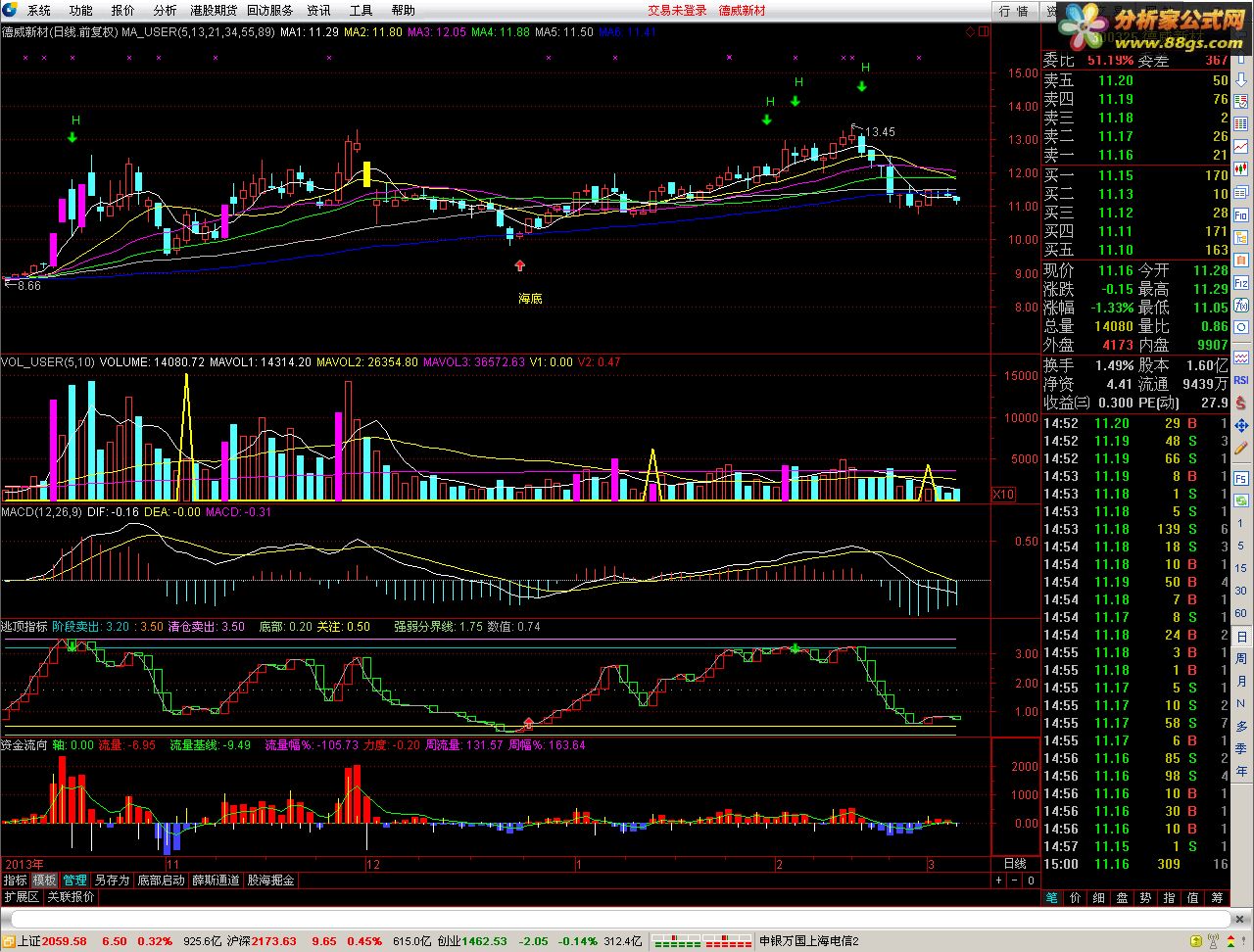Click the 管理 manage button
This screenshot has width=1254, height=952.
click(74, 881)
